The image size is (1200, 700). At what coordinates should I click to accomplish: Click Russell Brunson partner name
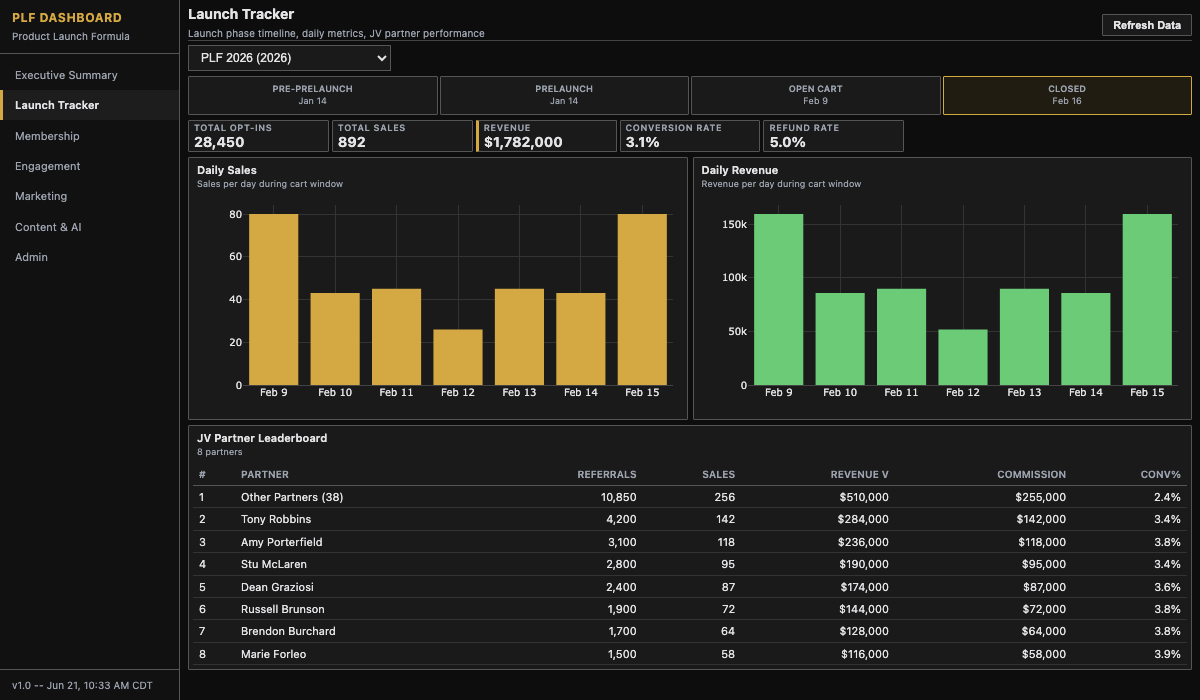point(283,609)
